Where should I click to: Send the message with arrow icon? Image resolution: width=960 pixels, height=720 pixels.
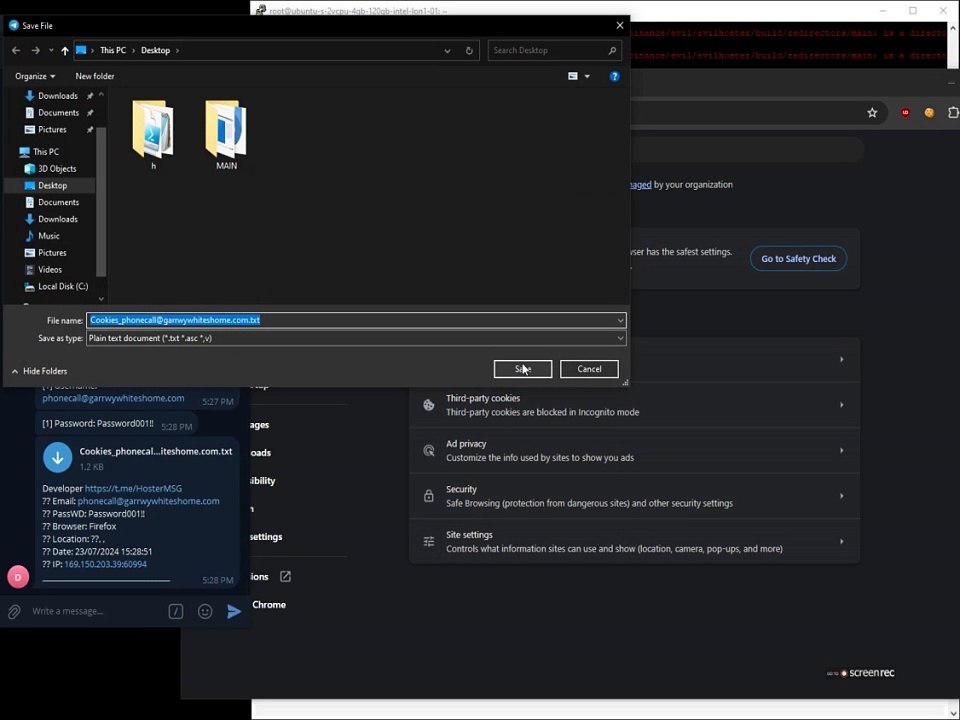(234, 611)
